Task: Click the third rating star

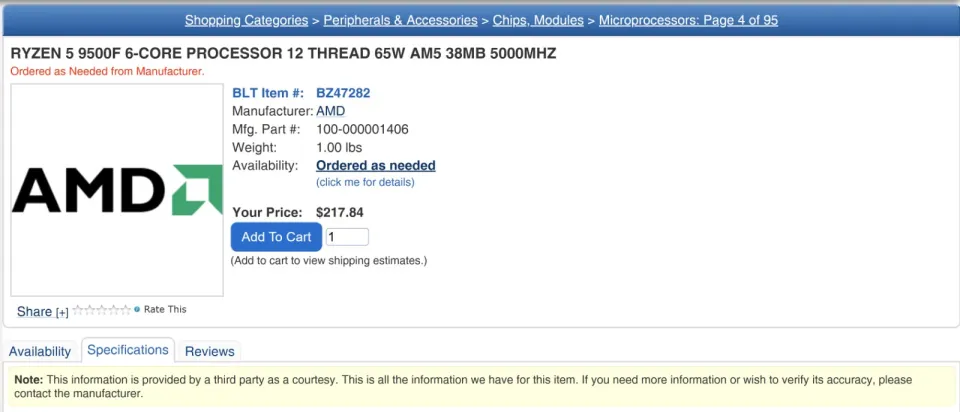Action: click(x=102, y=310)
